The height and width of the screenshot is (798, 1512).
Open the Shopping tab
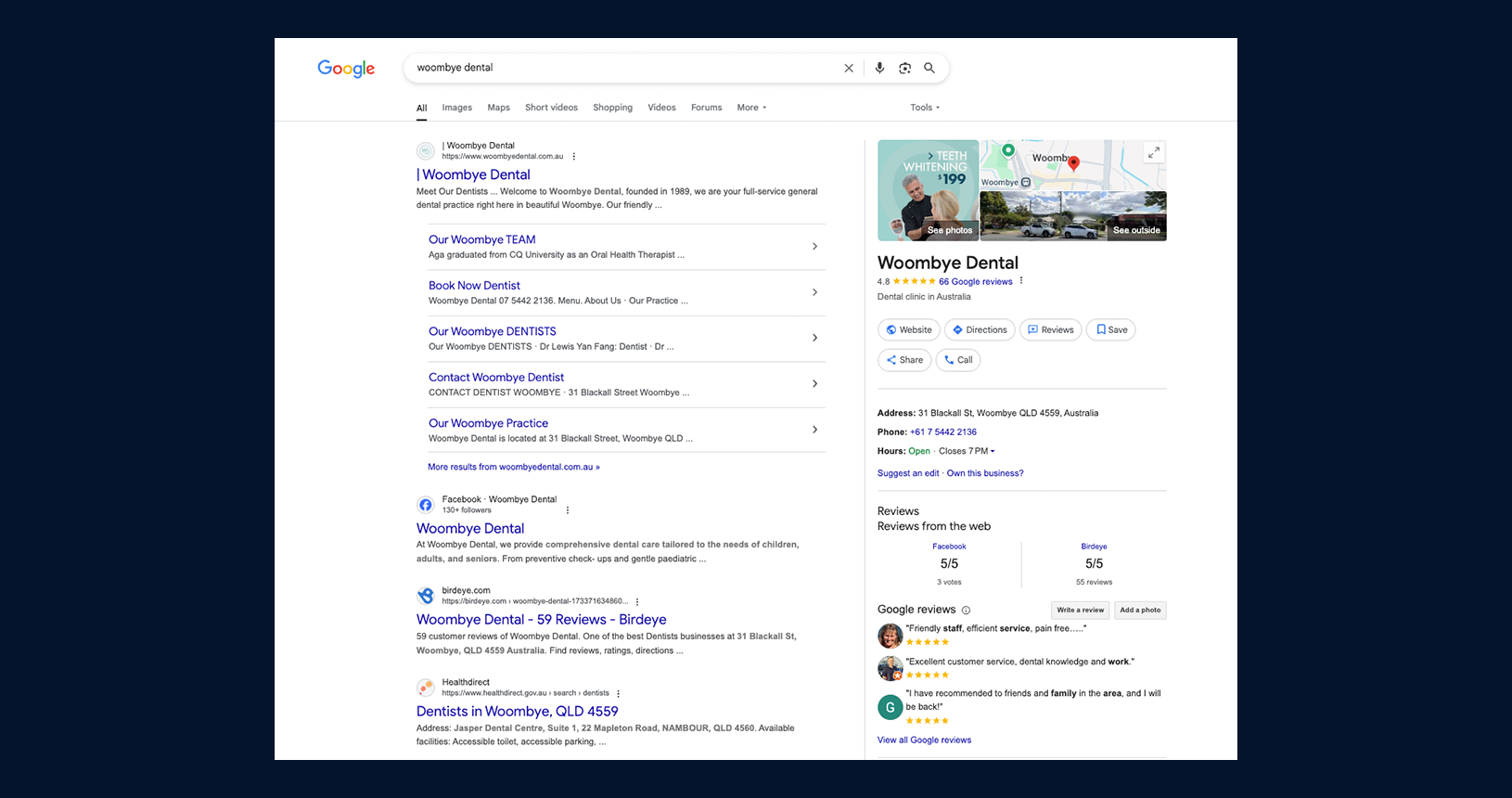(613, 108)
